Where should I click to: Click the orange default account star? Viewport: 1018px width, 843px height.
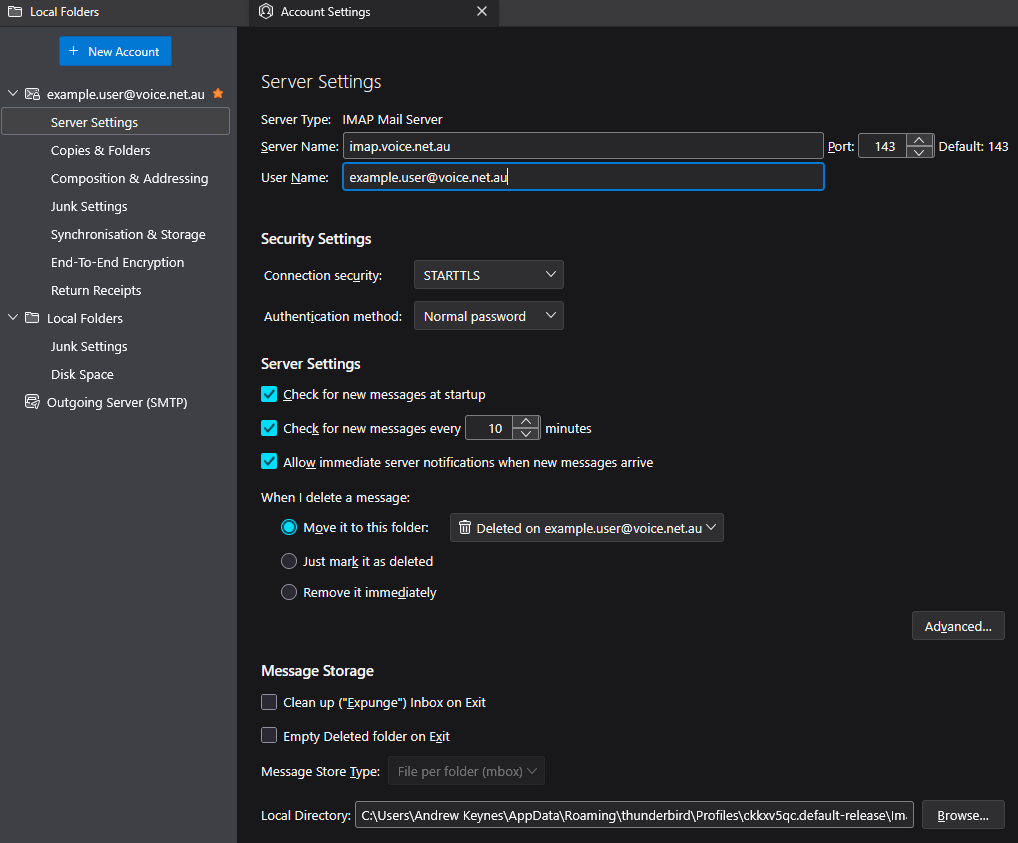pos(218,94)
